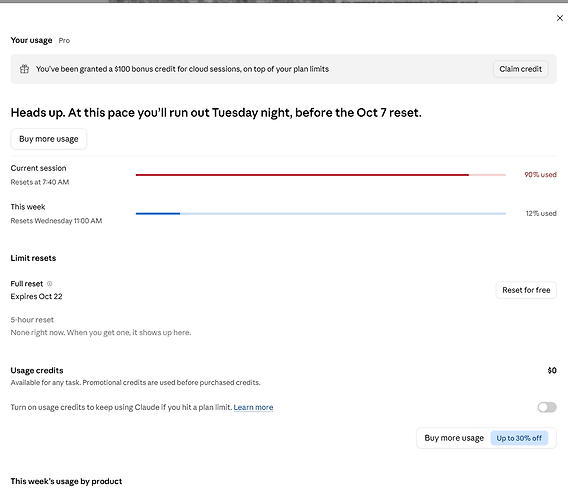
Task: Click the 5-hour reset entry
Action: click(x=101, y=326)
